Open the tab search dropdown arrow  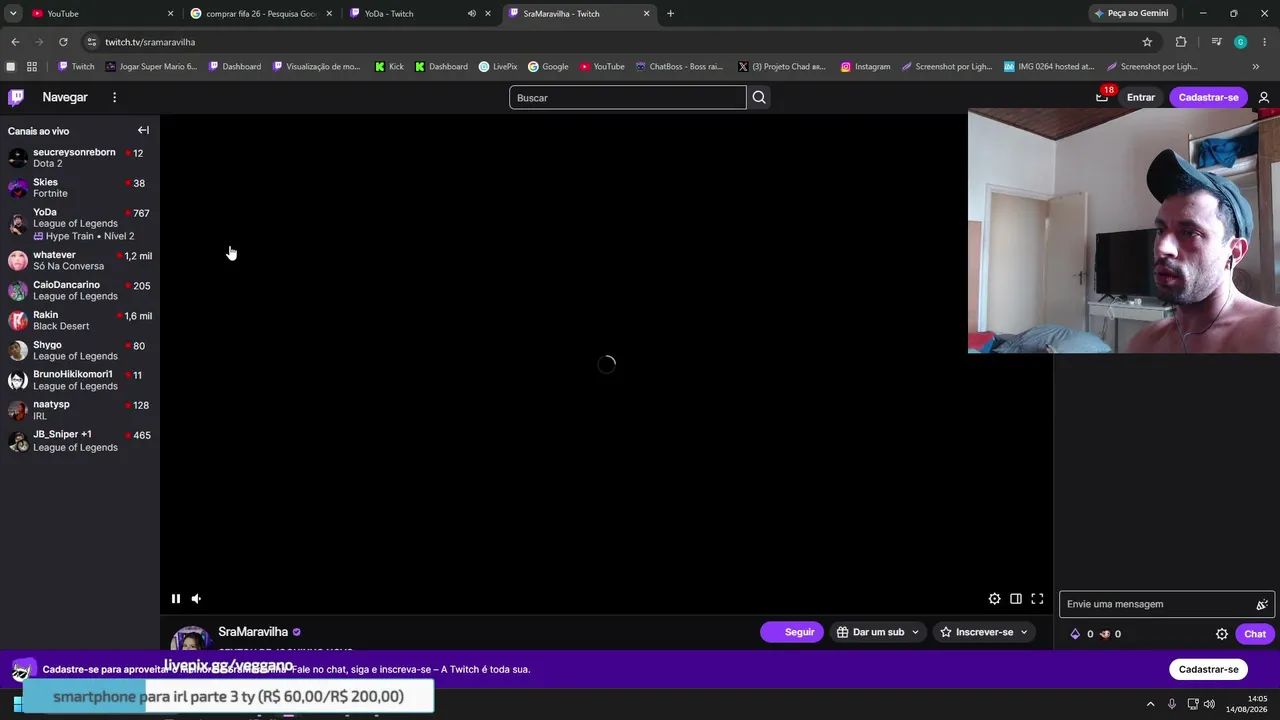click(13, 13)
